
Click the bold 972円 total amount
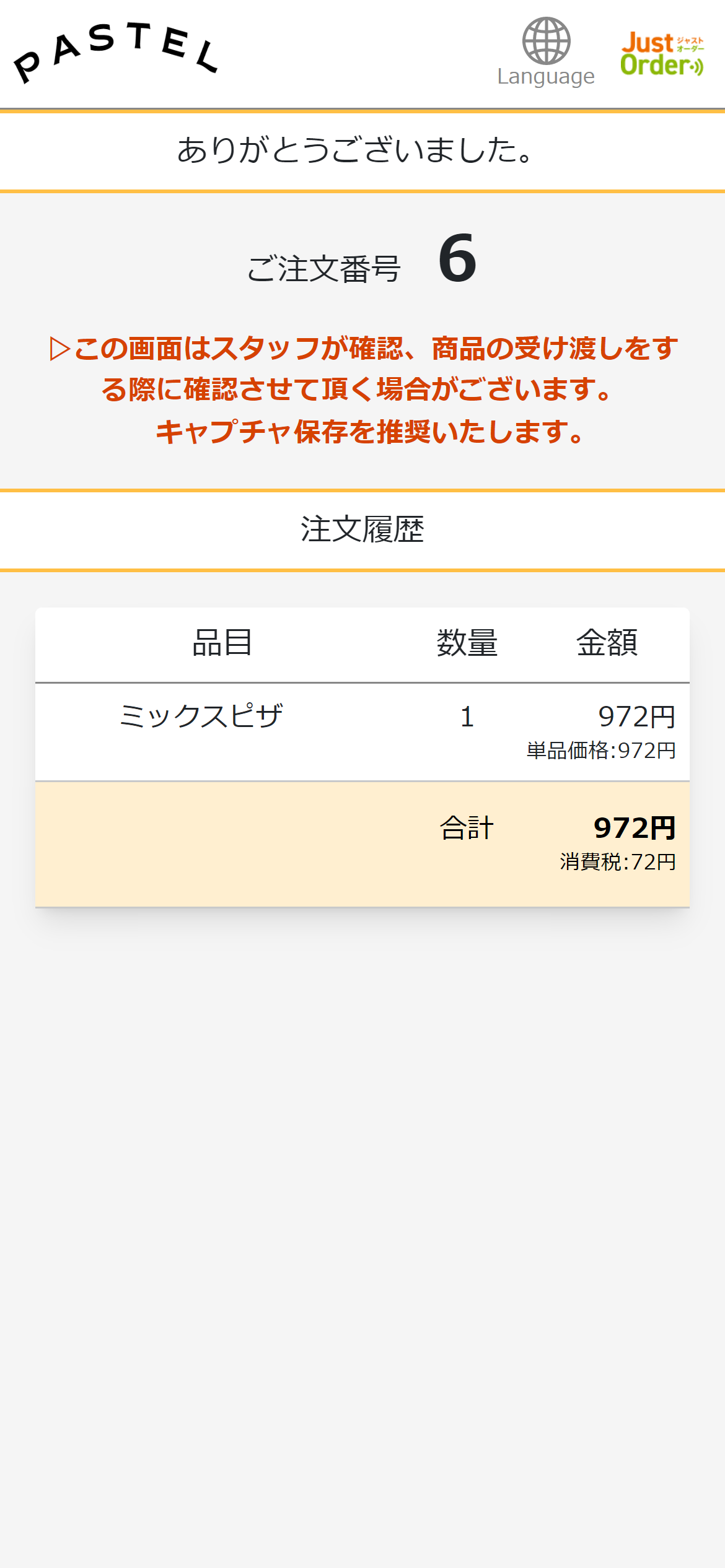[x=635, y=829]
